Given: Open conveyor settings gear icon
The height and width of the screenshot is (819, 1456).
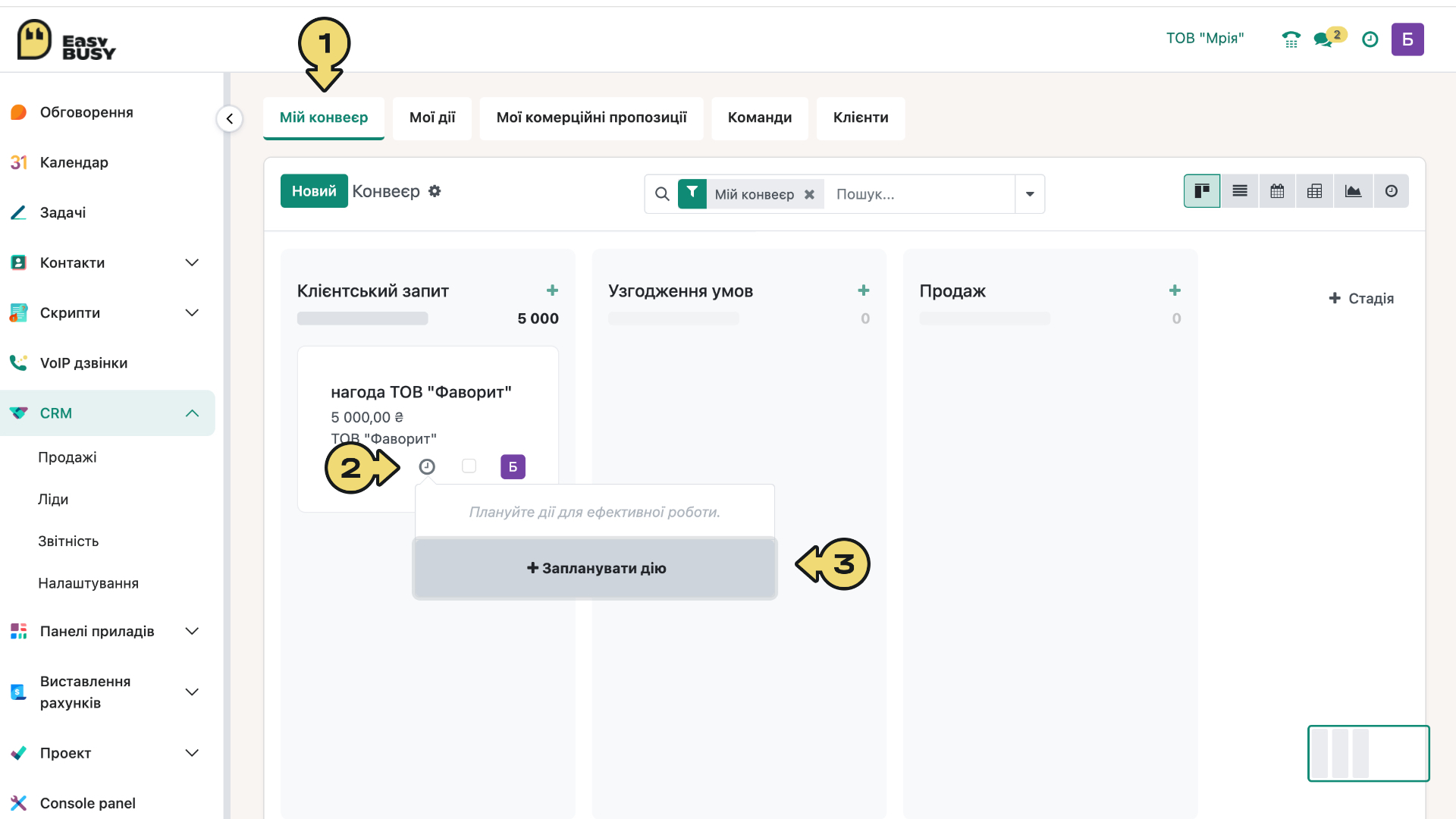Looking at the screenshot, I should (435, 191).
